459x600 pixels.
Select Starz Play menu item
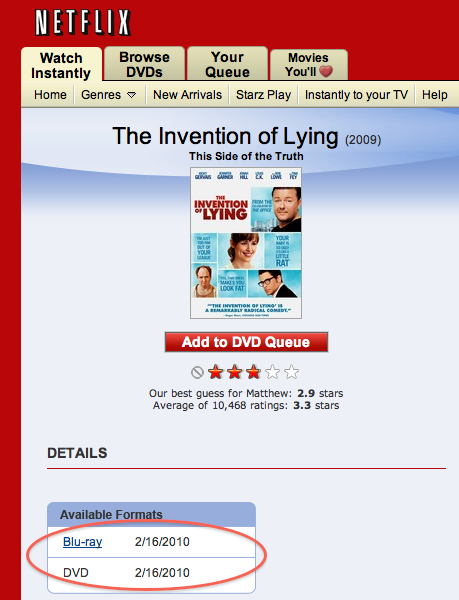(x=264, y=95)
